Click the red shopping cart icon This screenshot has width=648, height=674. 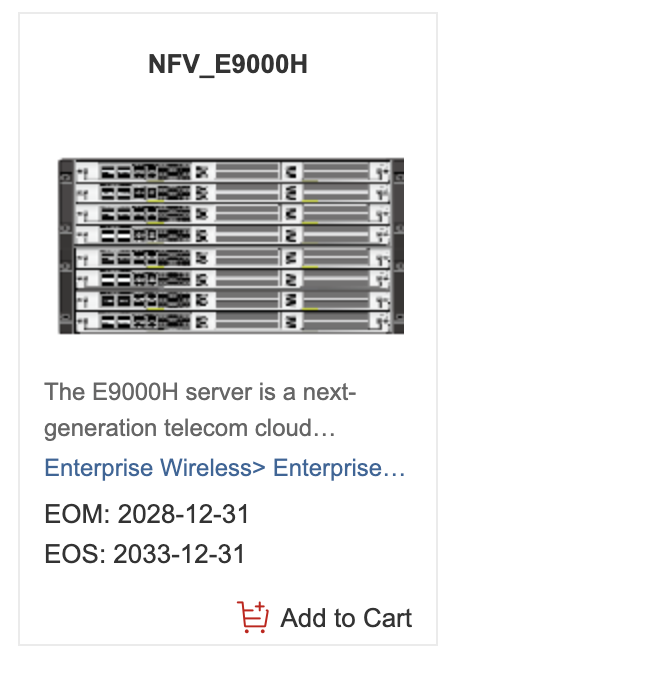(253, 617)
